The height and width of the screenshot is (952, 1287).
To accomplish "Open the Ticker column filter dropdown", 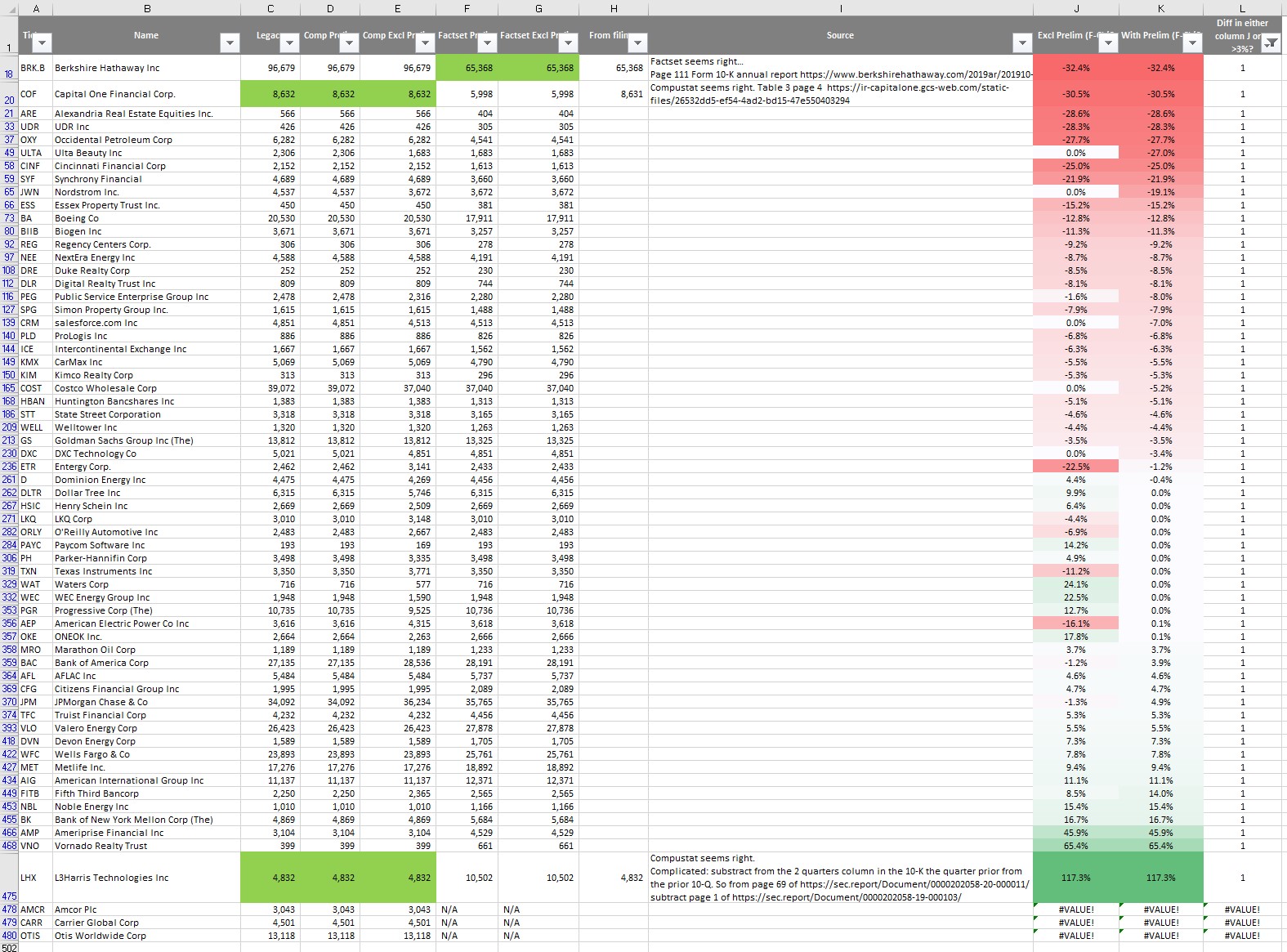I will (42, 43).
